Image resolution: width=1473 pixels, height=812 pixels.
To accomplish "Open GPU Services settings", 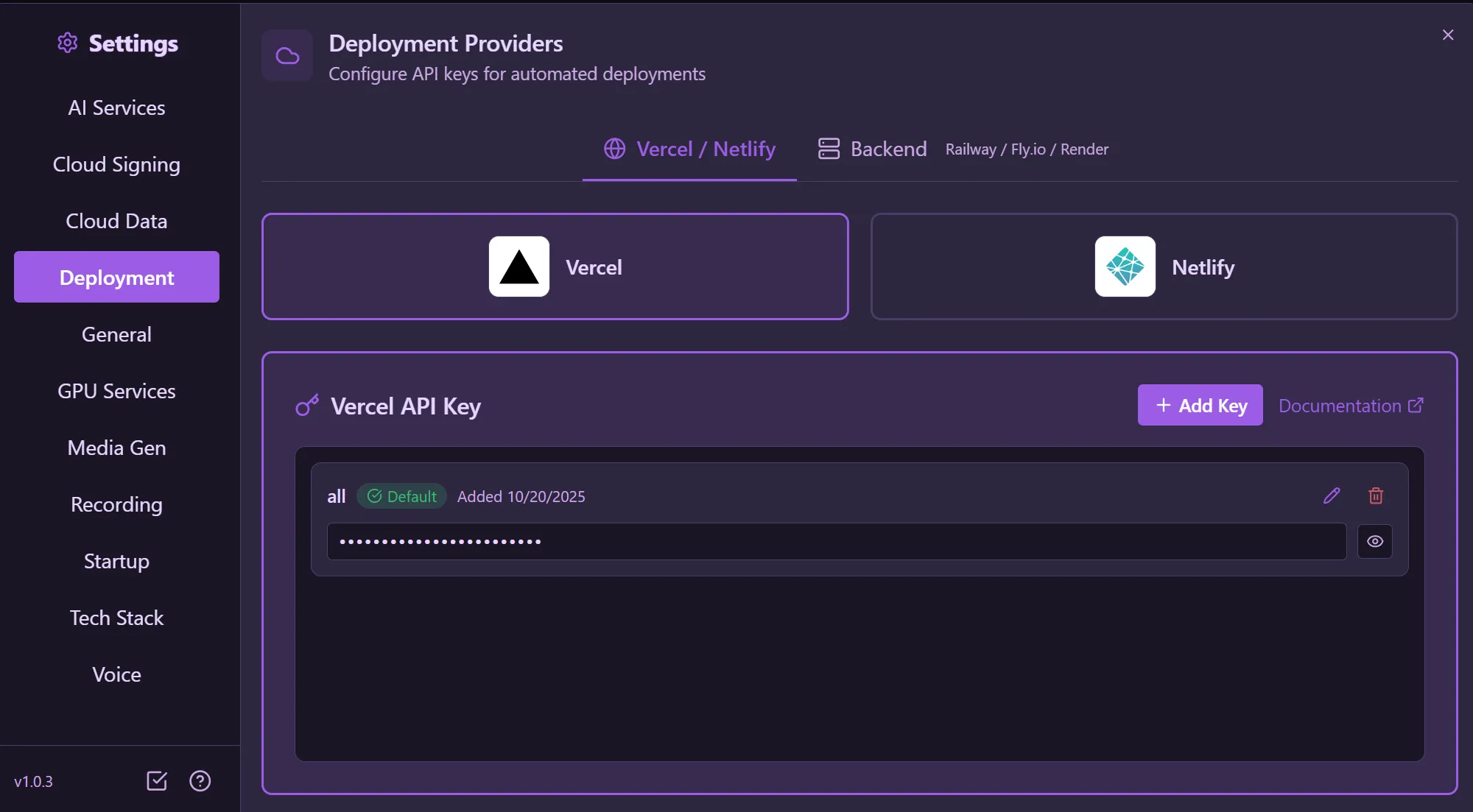I will (x=116, y=391).
